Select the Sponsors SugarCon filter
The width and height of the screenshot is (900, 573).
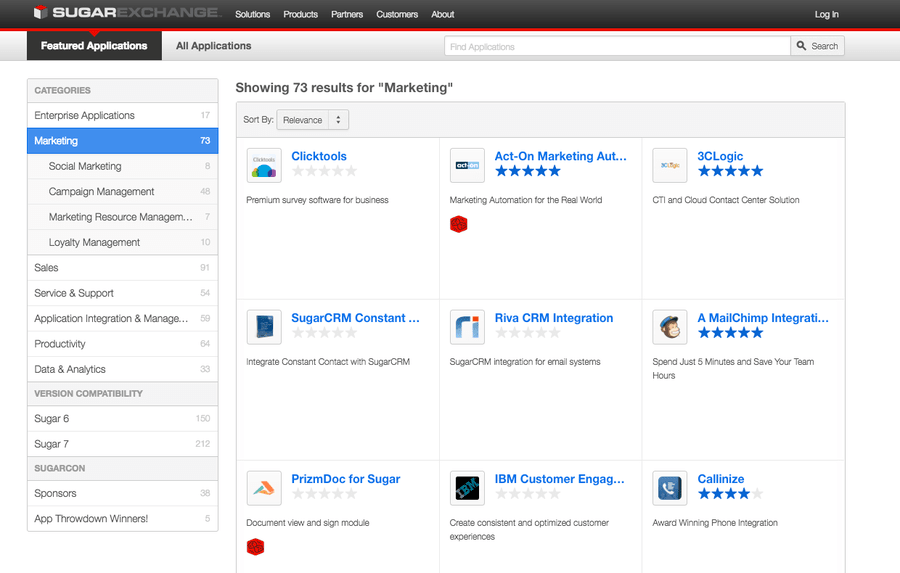click(123, 493)
